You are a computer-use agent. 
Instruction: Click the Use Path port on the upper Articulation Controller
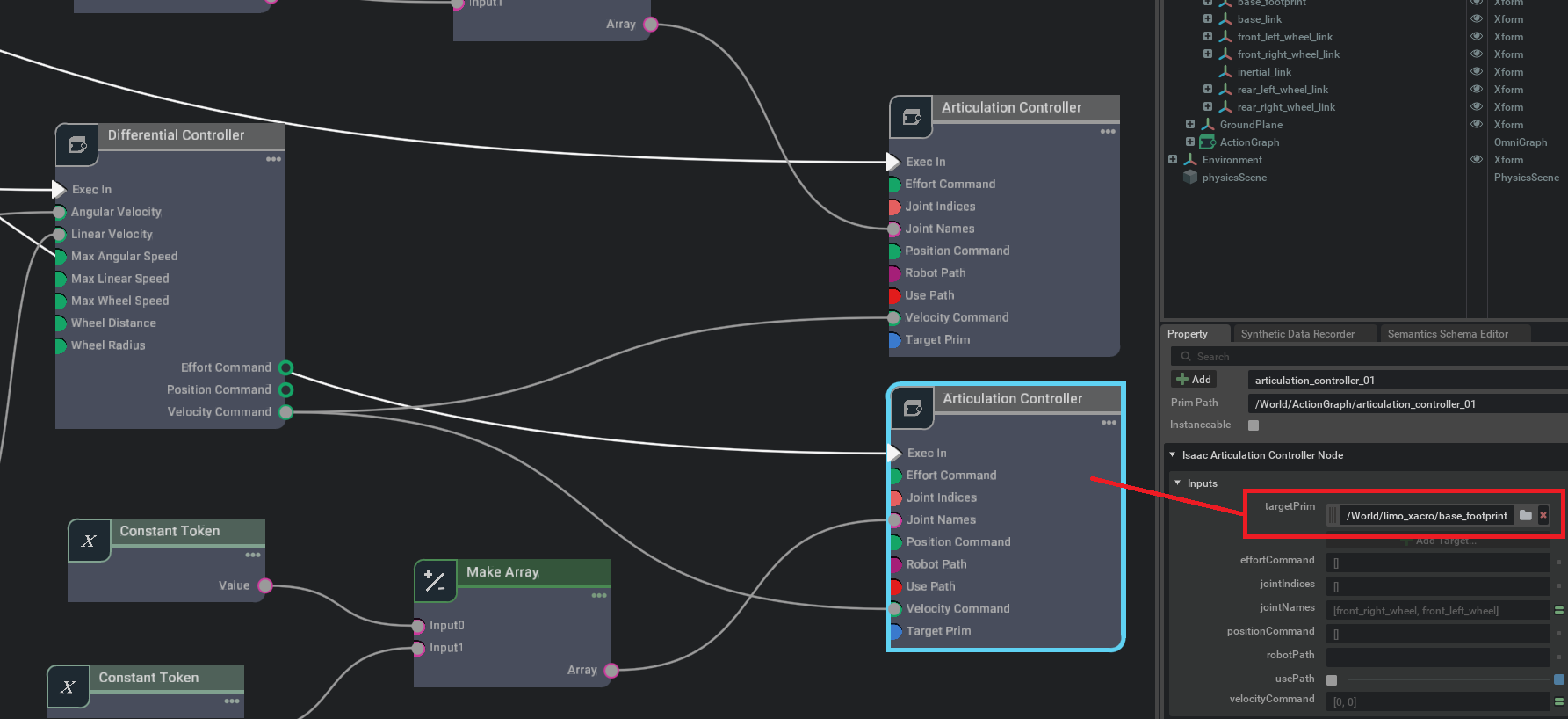[x=895, y=295]
